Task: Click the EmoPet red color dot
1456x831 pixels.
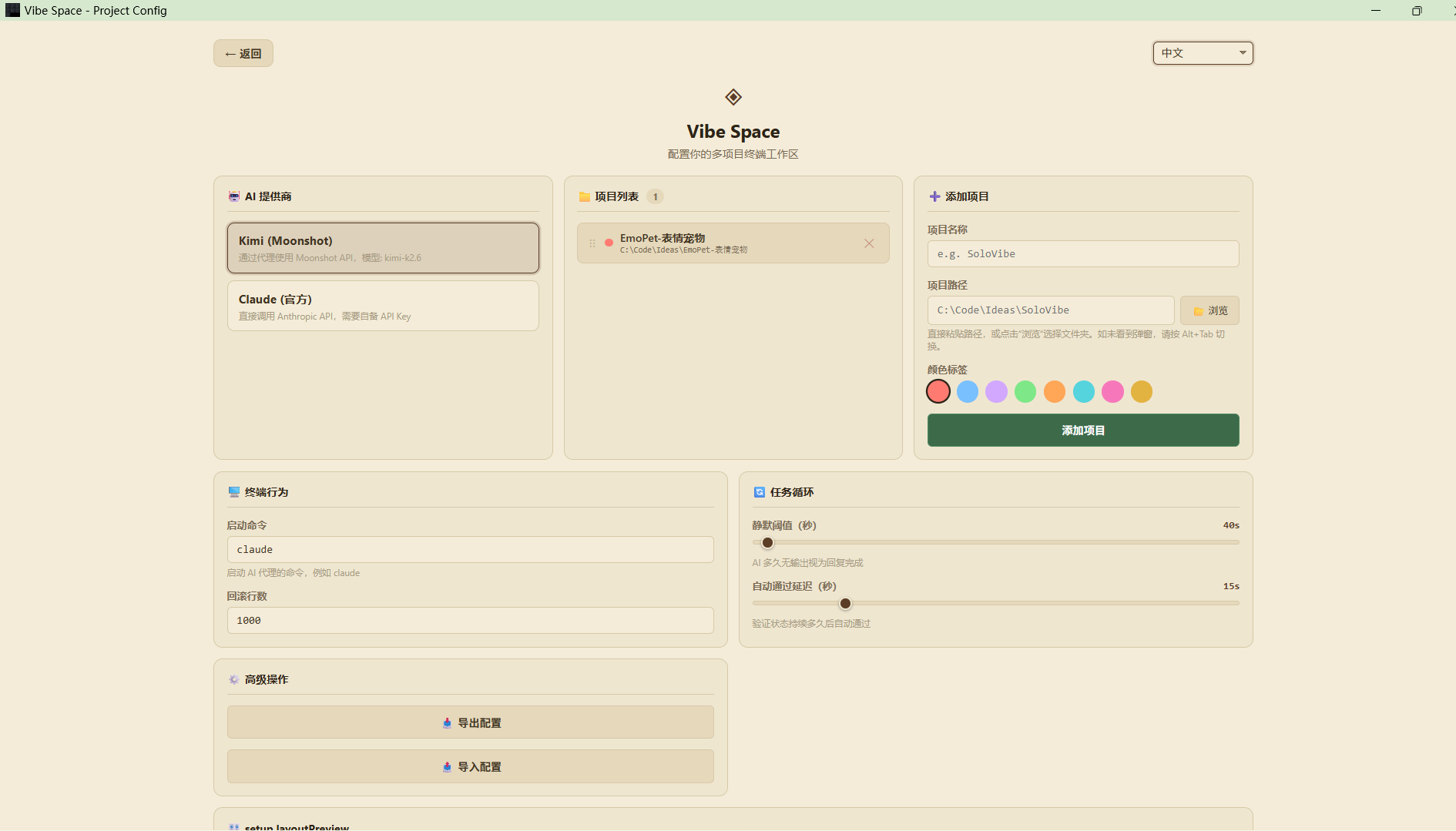Action: tap(609, 243)
